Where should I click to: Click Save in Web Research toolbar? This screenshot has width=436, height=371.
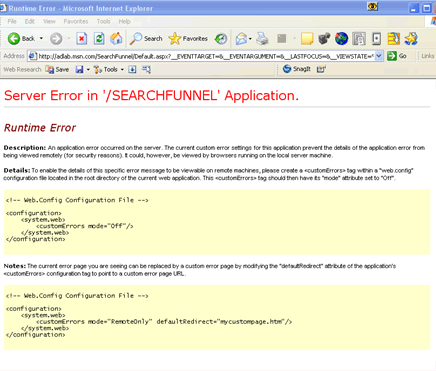click(57, 69)
